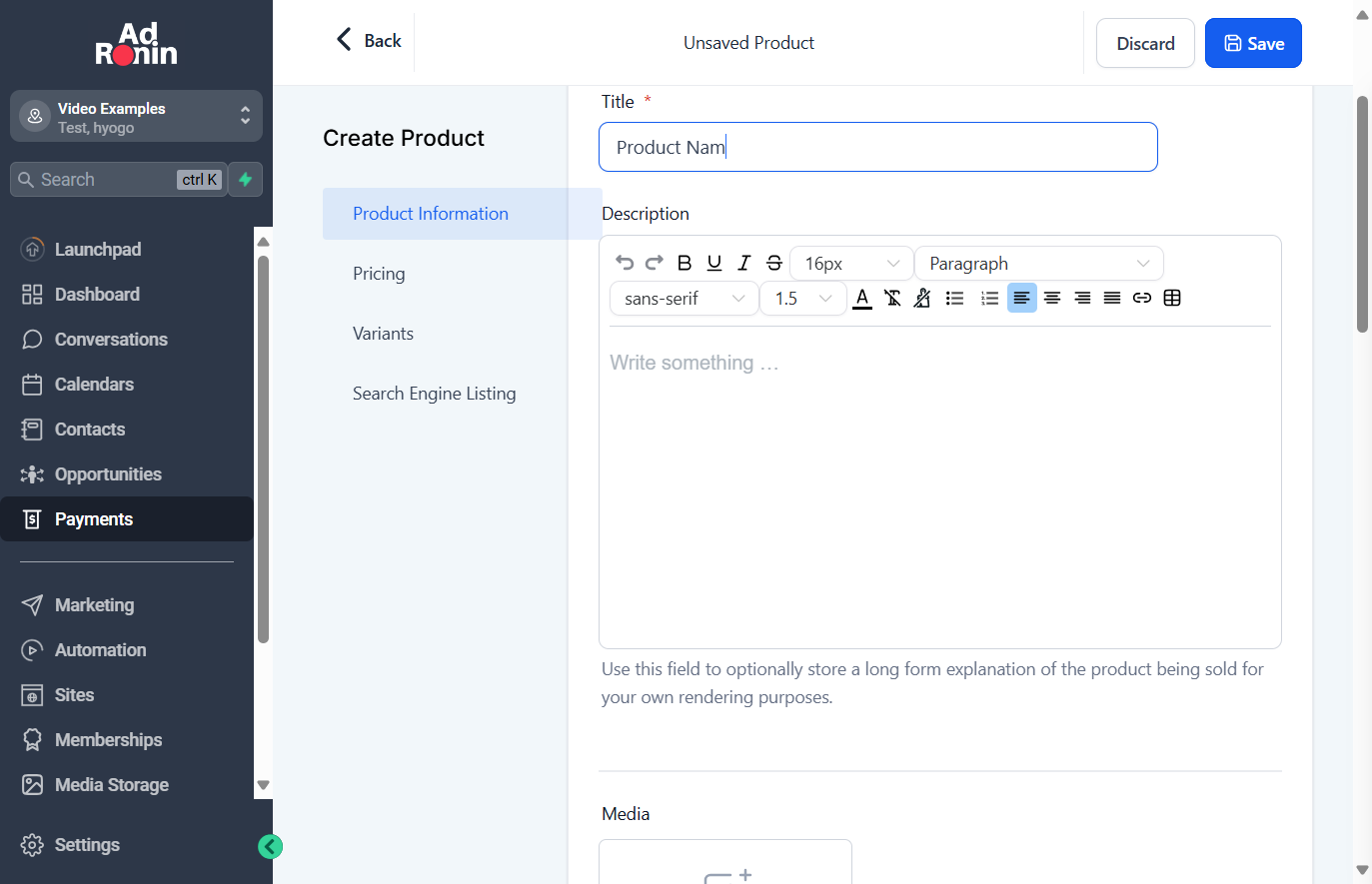Insert a numbered list

989,298
